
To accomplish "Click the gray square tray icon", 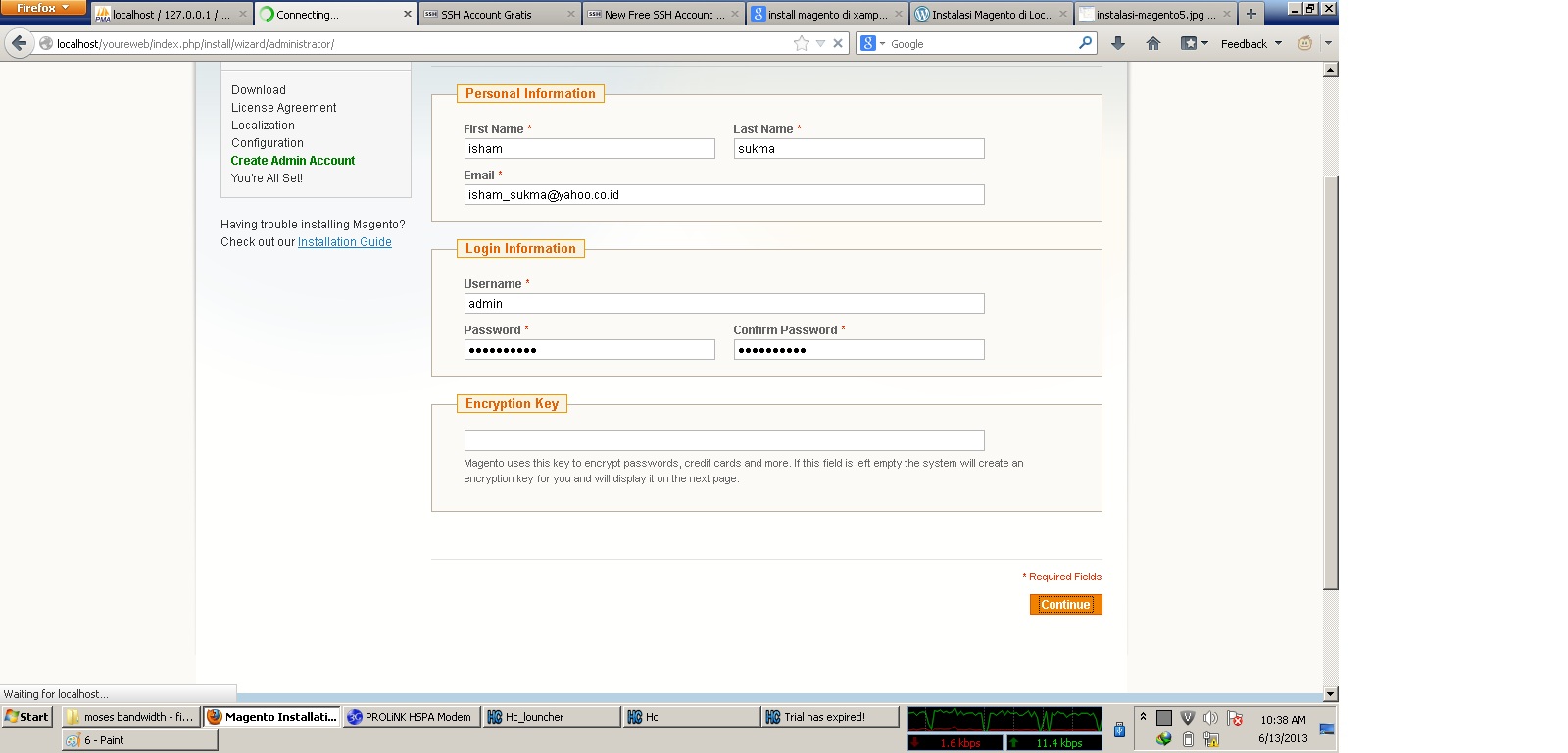I will pyautogui.click(x=1164, y=718).
